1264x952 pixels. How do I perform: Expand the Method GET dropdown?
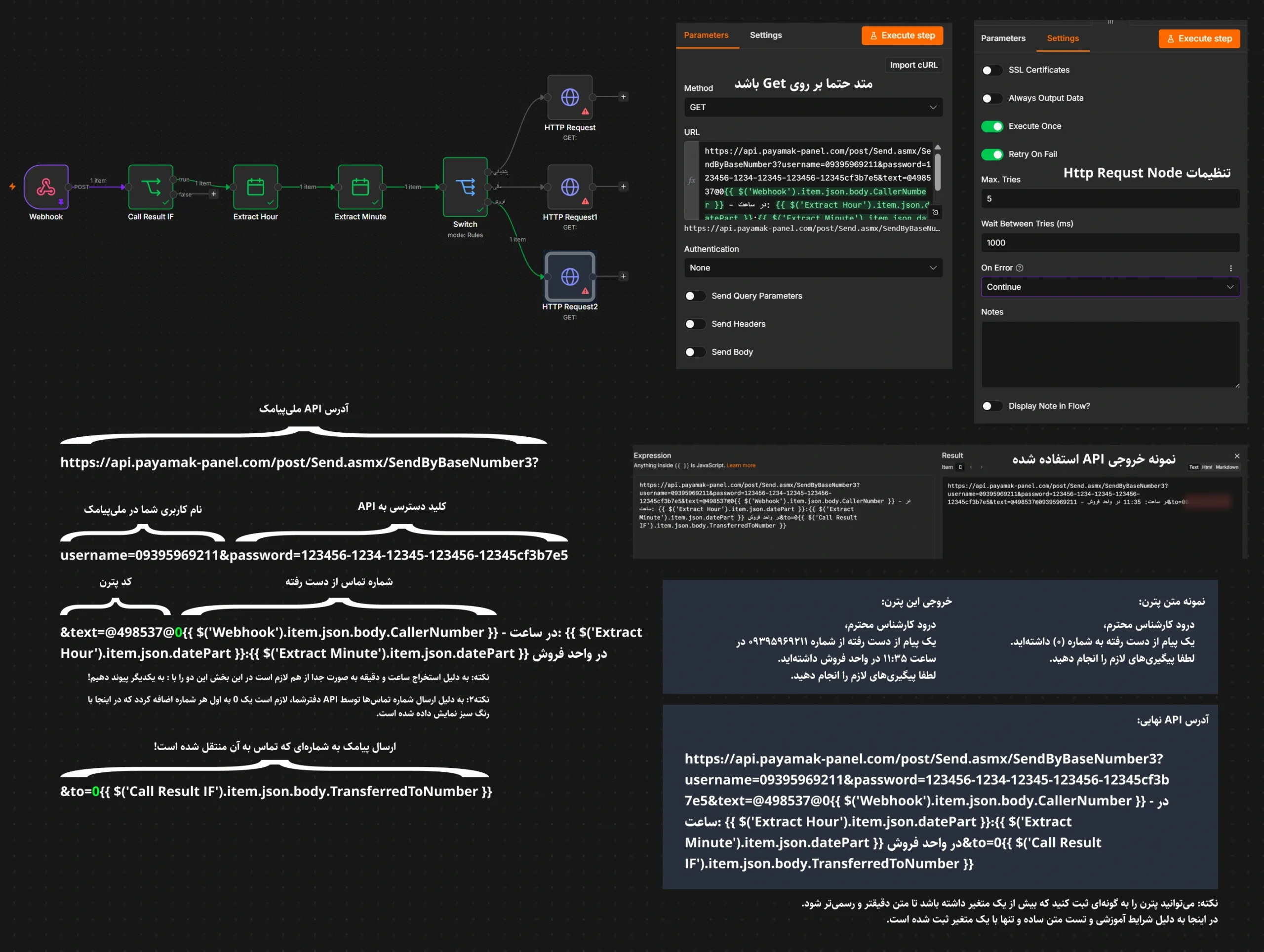coord(813,108)
